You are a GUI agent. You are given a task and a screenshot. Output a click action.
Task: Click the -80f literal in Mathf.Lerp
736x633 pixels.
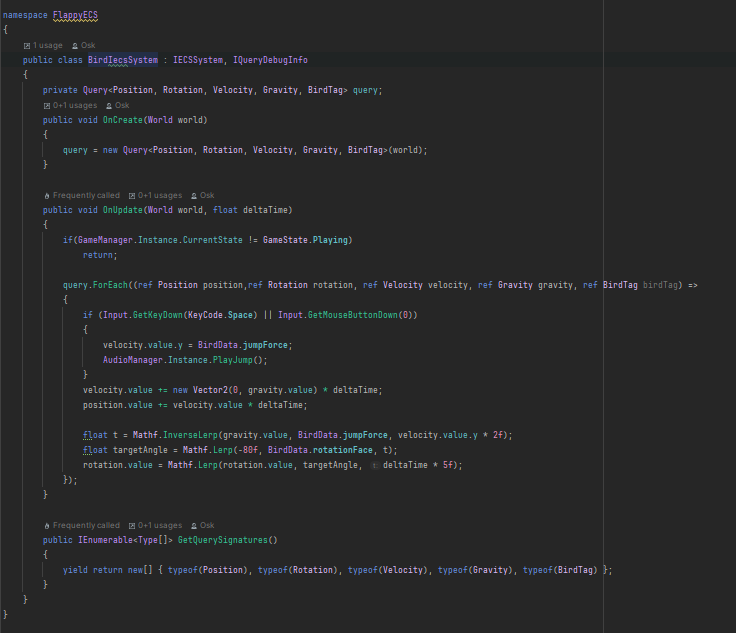pyautogui.click(x=248, y=450)
